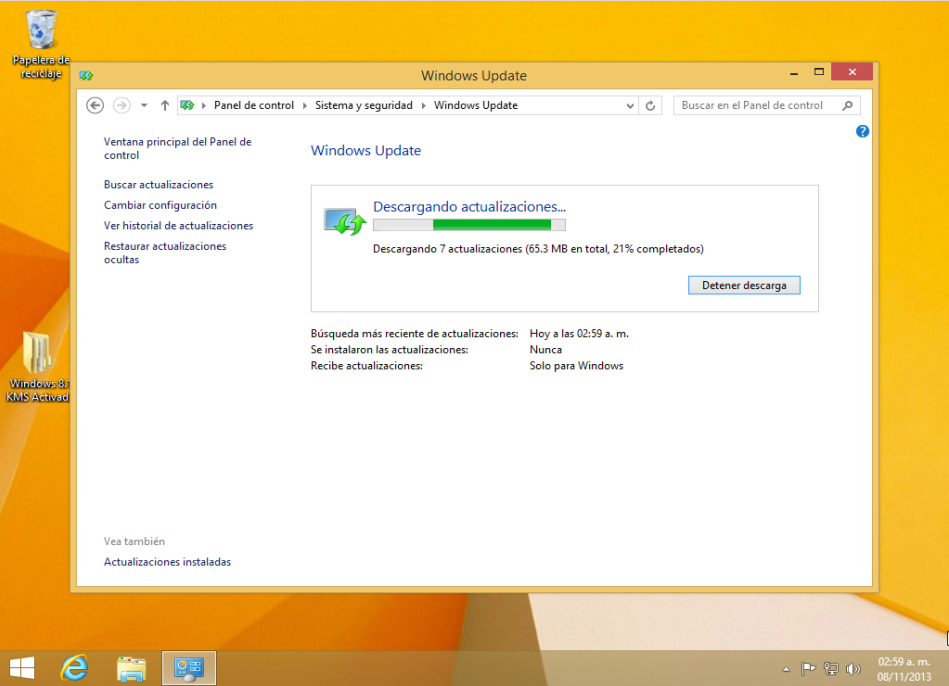
Task: Open the Papelera de reciclaje desktop icon
Action: point(41,44)
